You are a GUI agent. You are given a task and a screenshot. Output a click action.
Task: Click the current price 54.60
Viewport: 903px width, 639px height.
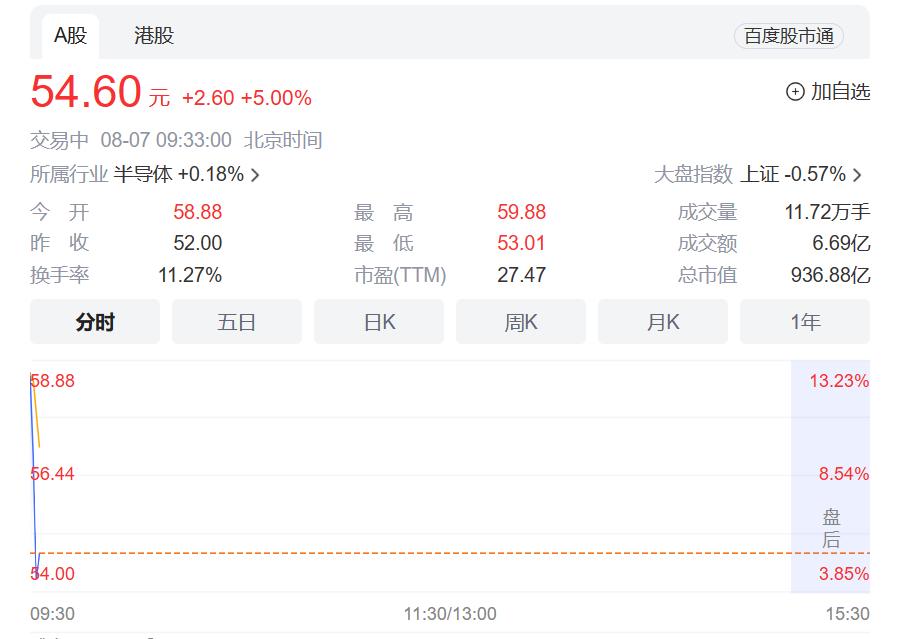[x=86, y=93]
